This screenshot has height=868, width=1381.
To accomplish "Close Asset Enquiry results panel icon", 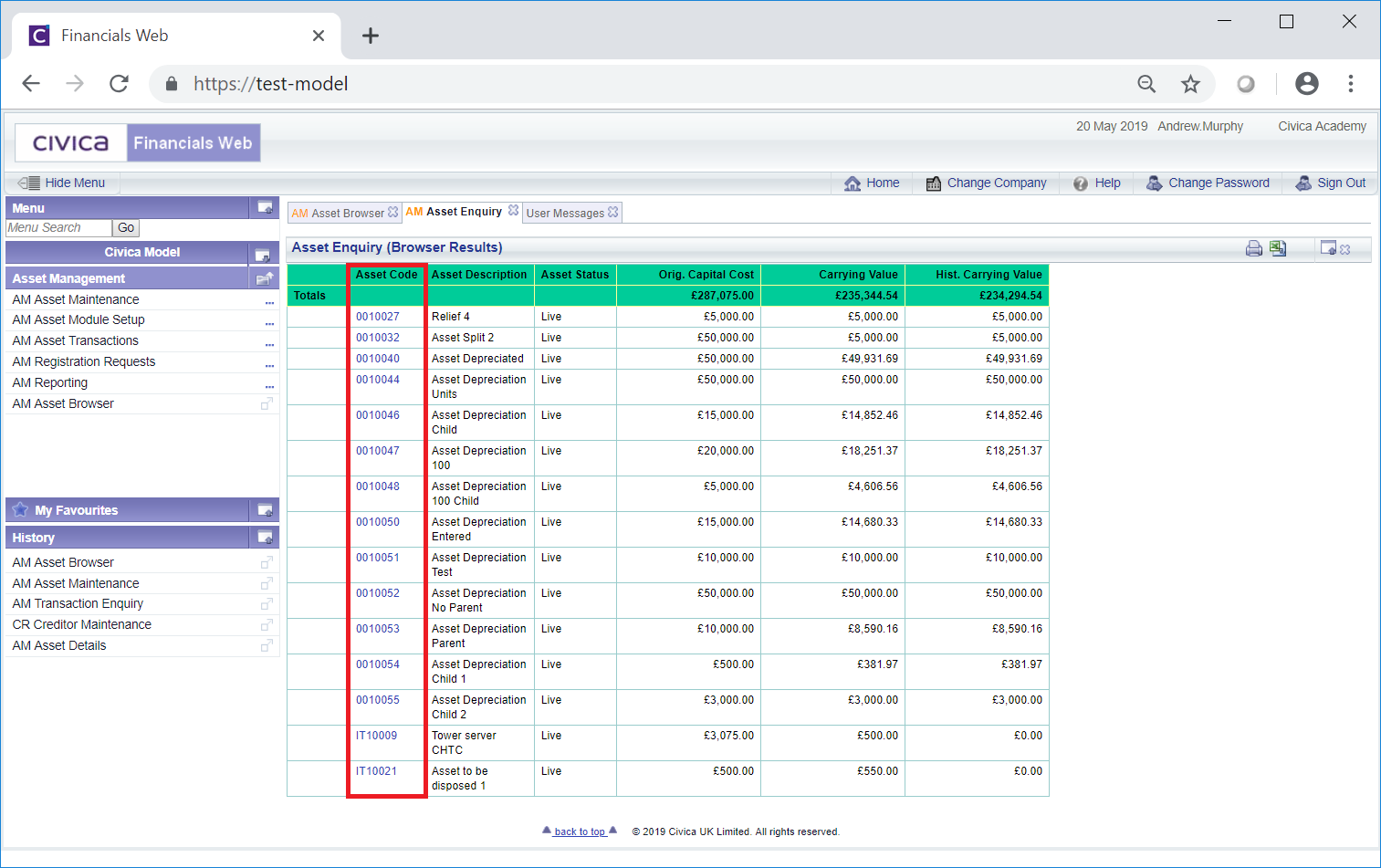I will coord(1345,249).
